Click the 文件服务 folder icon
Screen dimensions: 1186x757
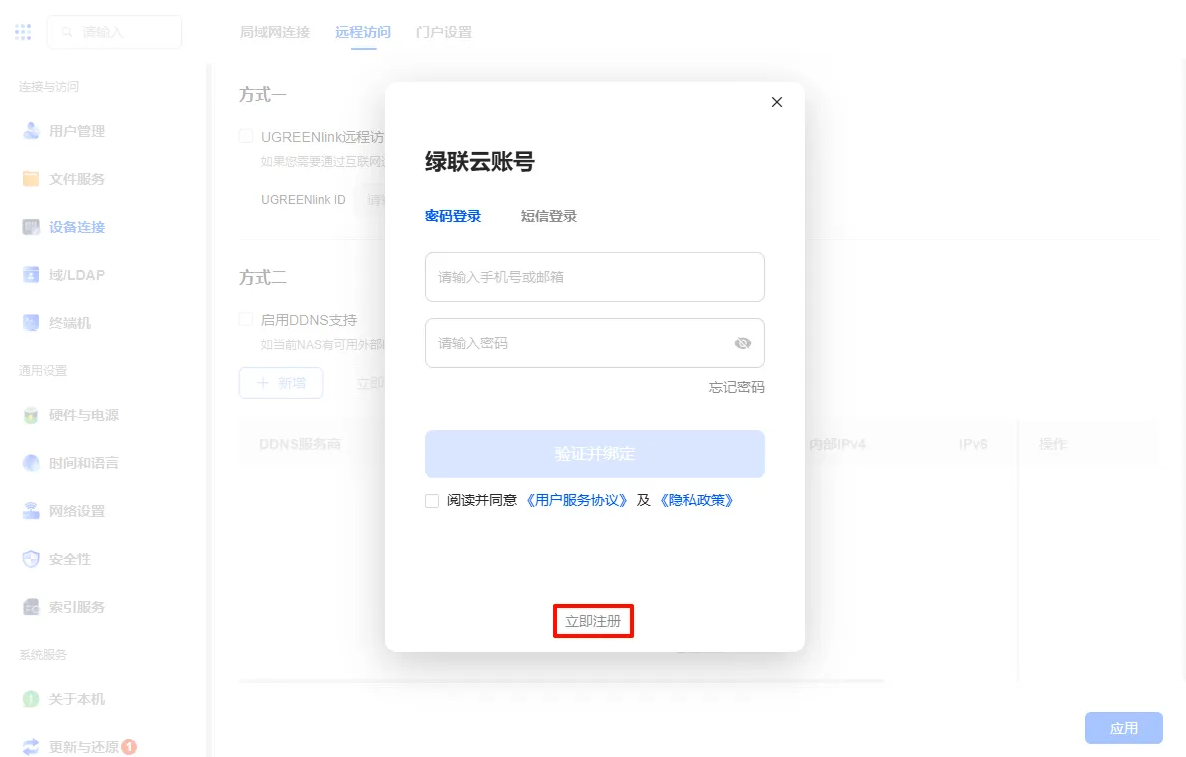(31, 178)
